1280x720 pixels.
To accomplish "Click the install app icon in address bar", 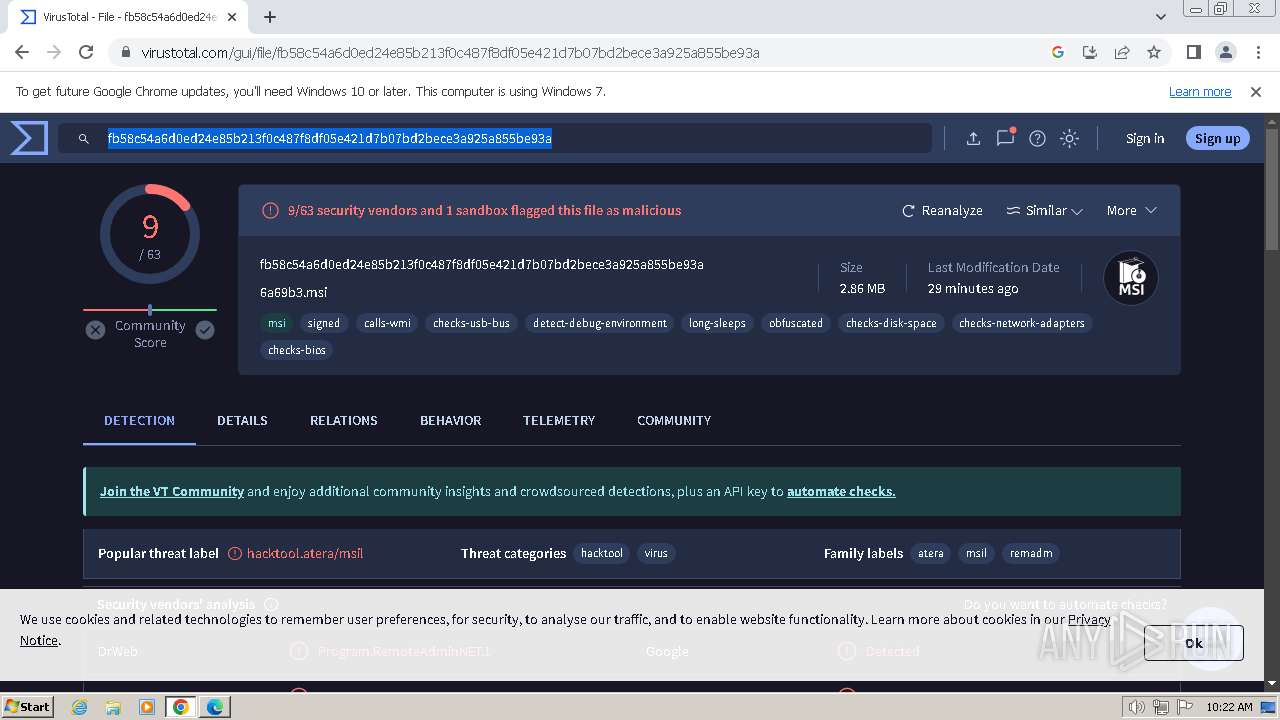I will pos(1090,52).
